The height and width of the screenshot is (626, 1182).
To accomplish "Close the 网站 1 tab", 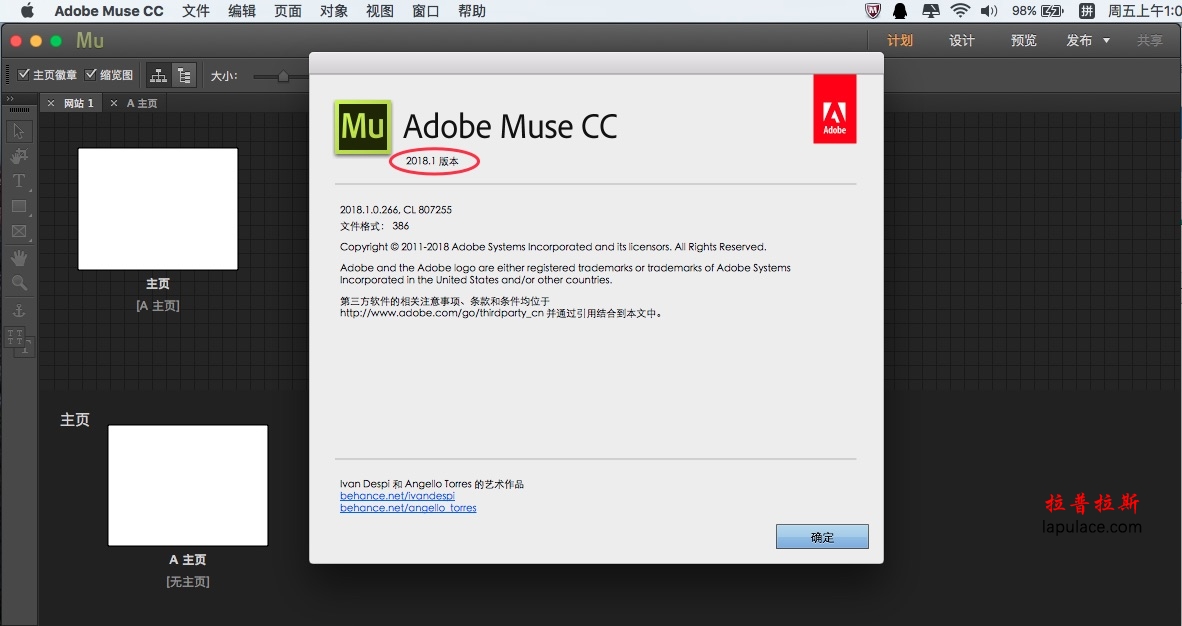I will point(51,103).
